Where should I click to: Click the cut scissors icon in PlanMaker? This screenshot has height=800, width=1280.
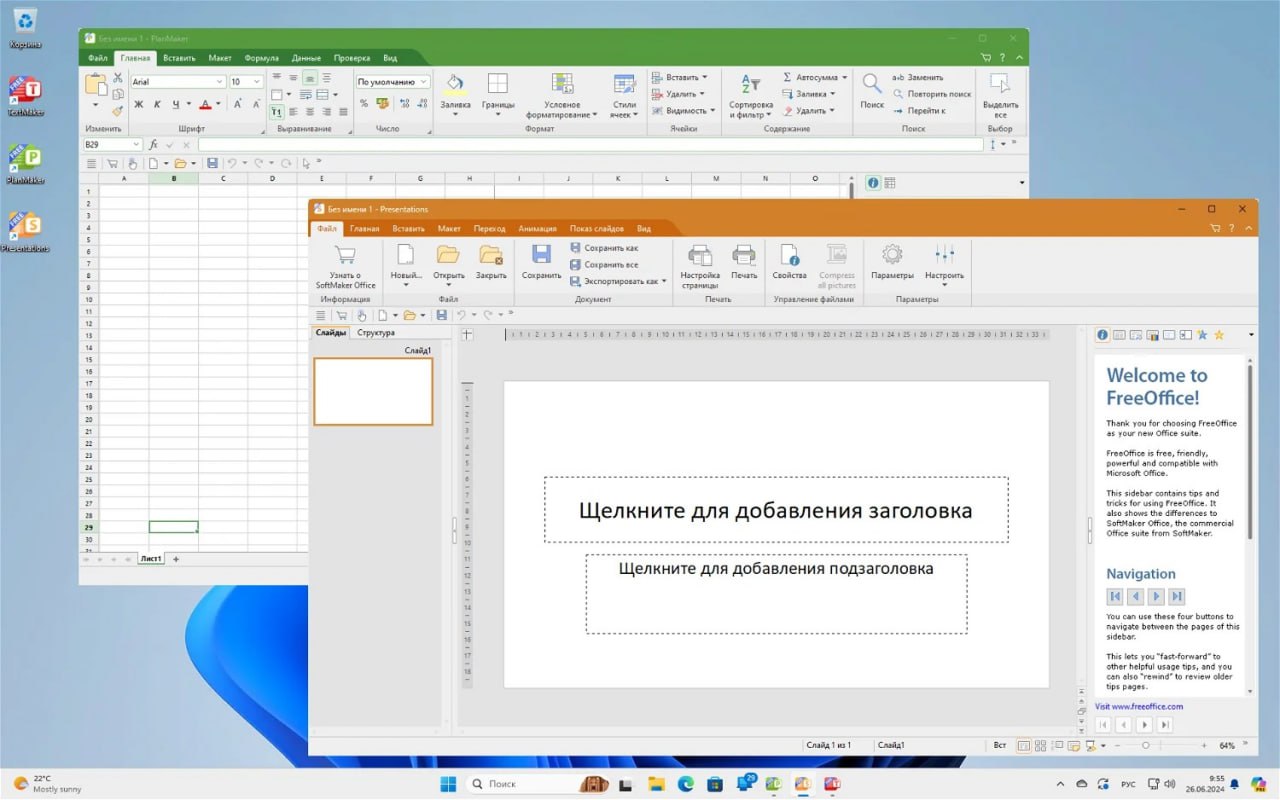117,77
